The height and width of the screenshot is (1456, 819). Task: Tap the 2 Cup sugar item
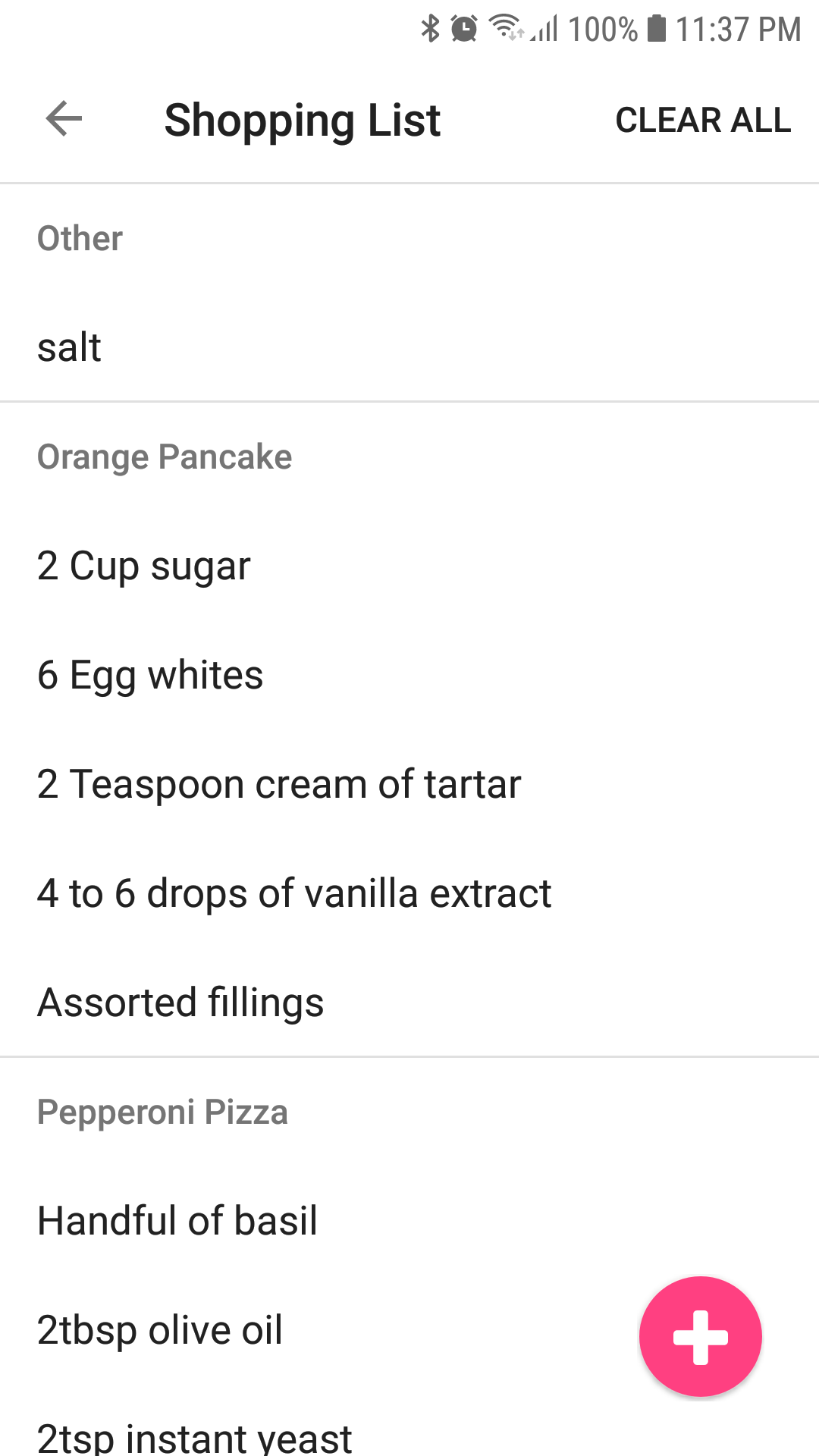[144, 566]
